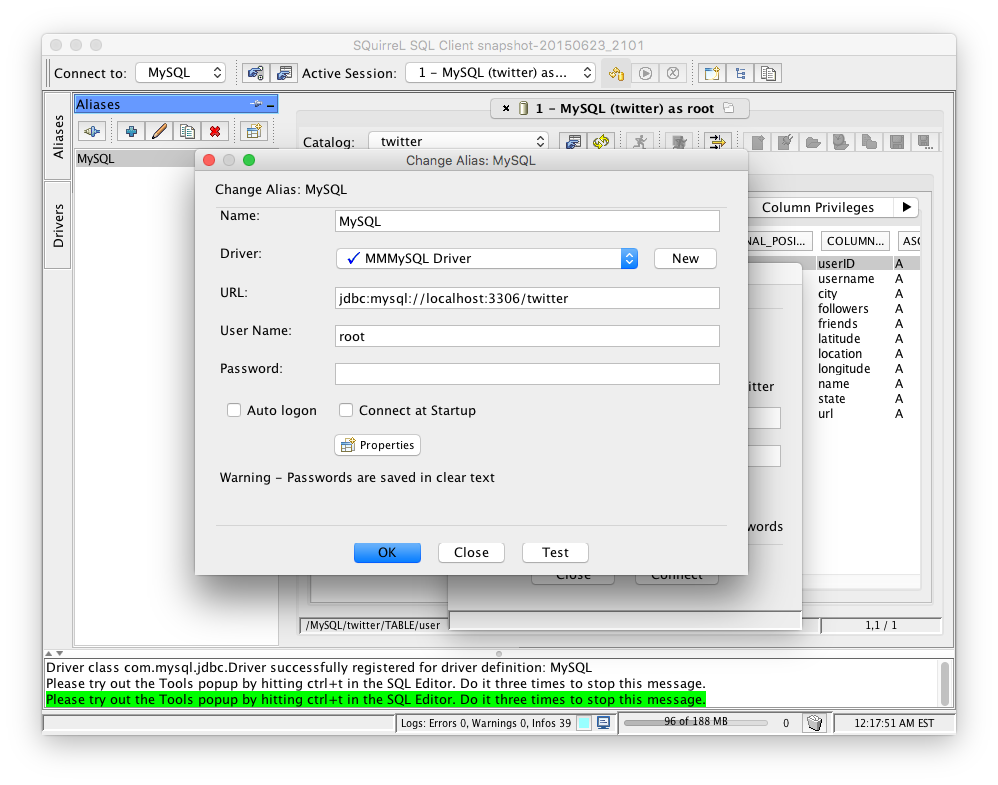998x785 pixels.
Task: Switch to the Drivers side tab
Action: pyautogui.click(x=58, y=225)
